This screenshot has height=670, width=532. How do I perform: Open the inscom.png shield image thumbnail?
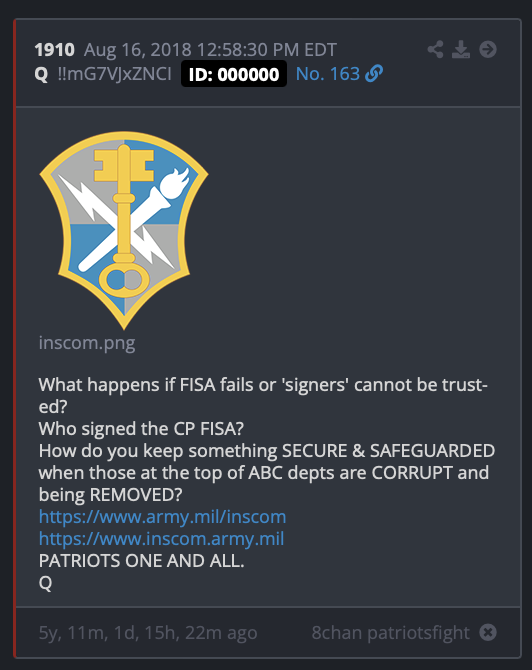(124, 230)
